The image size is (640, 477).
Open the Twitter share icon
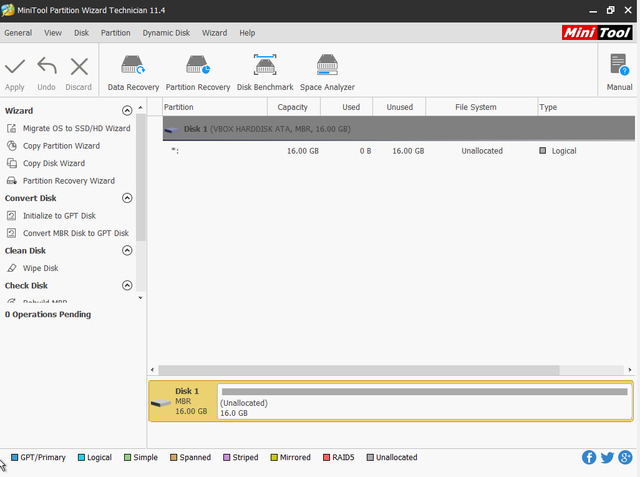pos(607,458)
